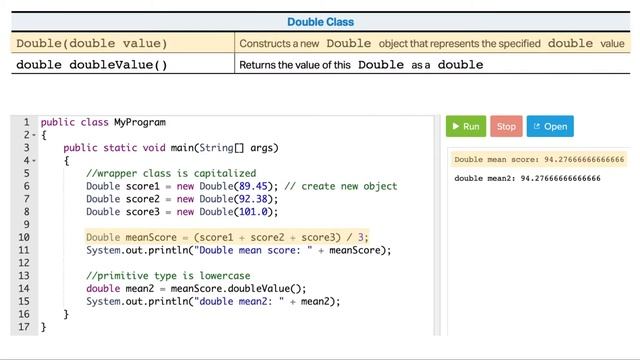The height and width of the screenshot is (360, 640).
Task: Click the 'double mean2 = meanScore.doubleValue()' line
Action: [196, 289]
